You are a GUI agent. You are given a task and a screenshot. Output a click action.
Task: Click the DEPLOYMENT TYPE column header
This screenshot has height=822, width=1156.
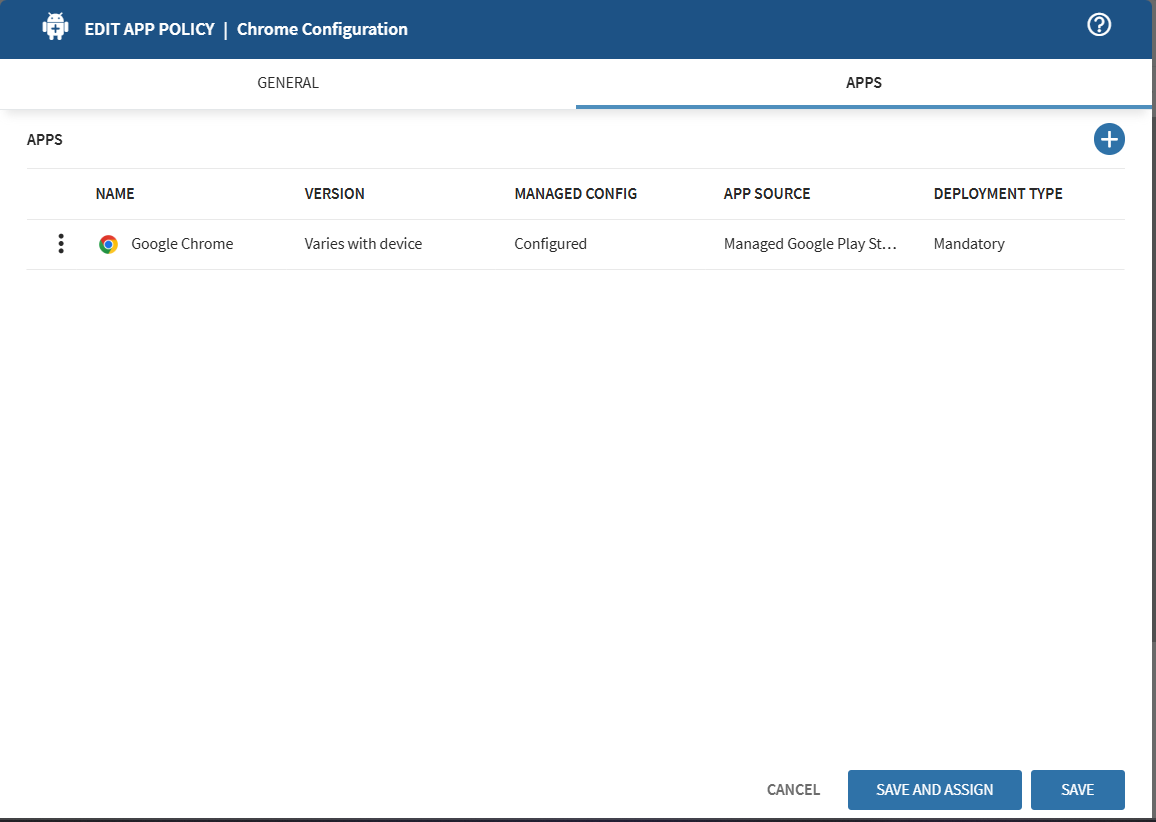click(998, 193)
